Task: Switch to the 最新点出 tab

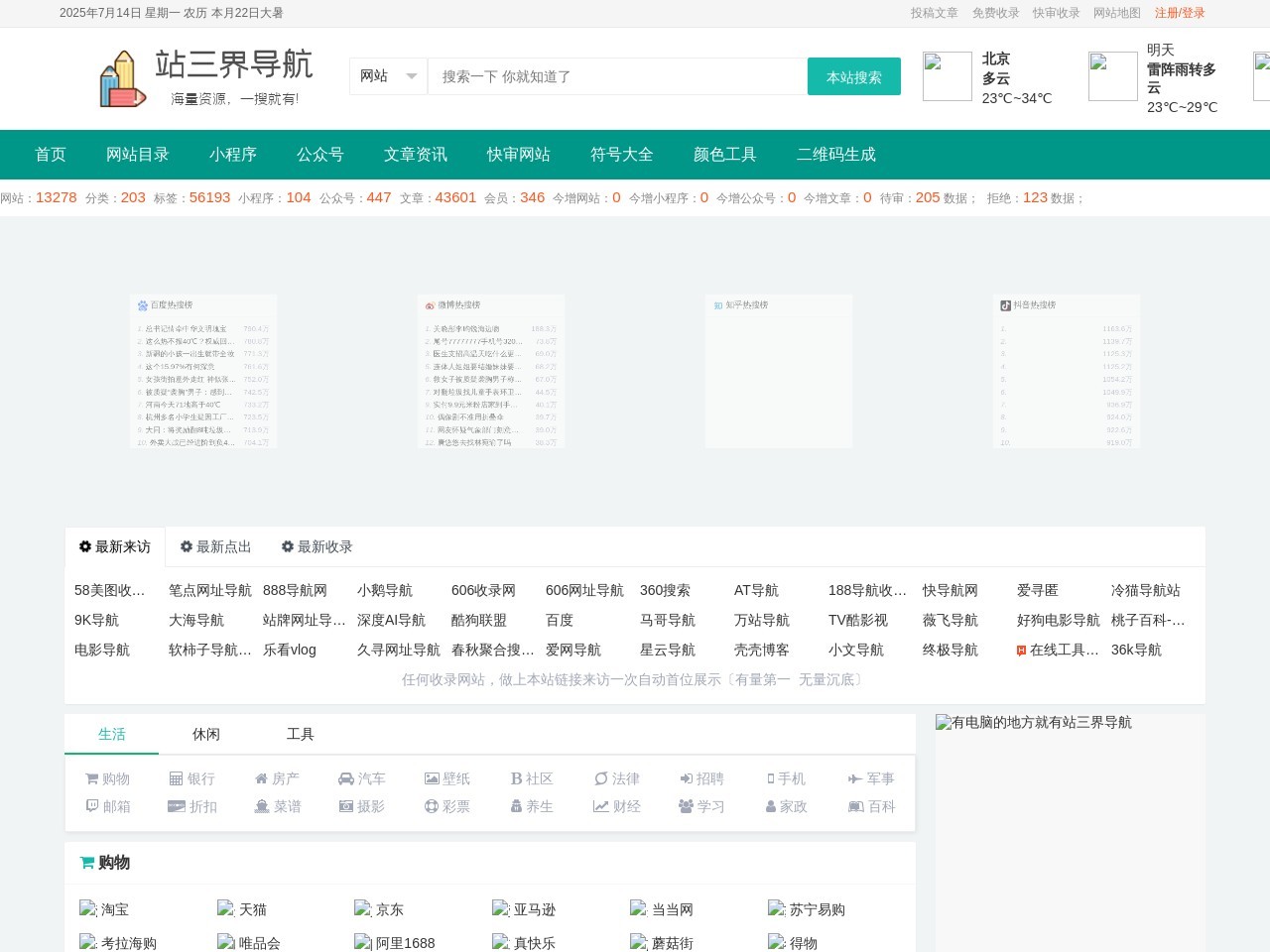Action: coord(215,546)
